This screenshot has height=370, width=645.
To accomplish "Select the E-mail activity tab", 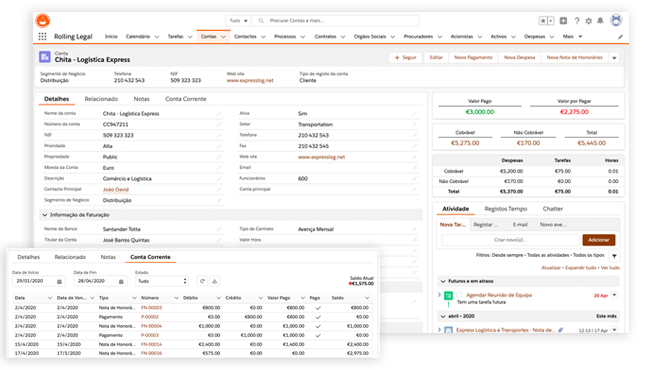I will (x=520, y=225).
